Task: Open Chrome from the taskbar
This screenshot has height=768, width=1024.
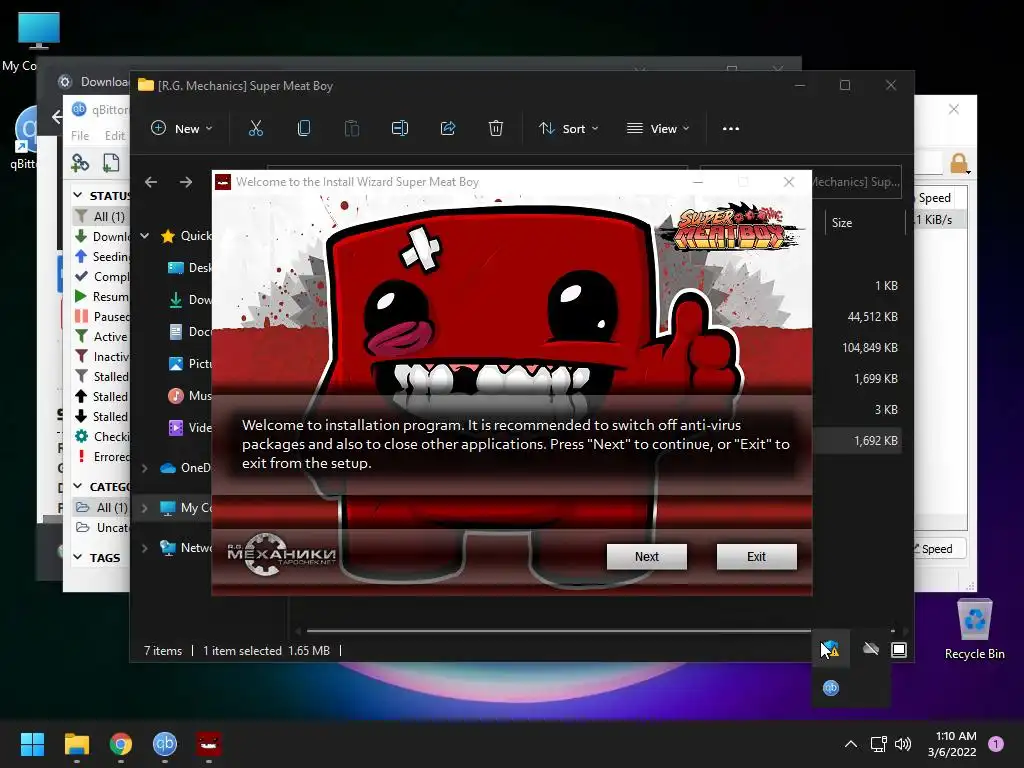Action: click(x=121, y=744)
